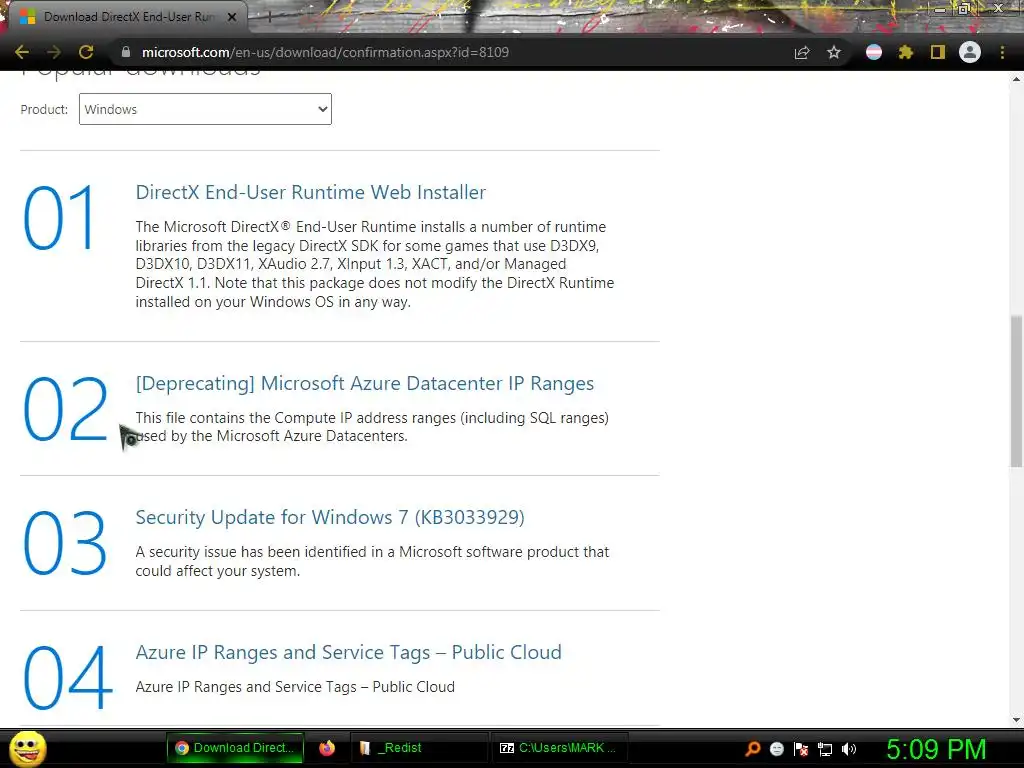This screenshot has width=1024, height=768.
Task: Click the big 01 number
Action: click(x=59, y=218)
